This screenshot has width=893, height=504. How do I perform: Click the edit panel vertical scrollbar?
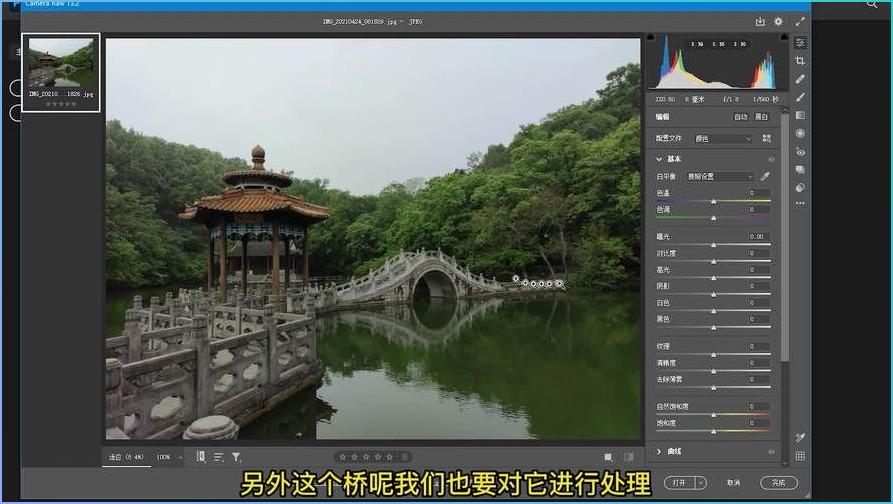tap(785, 236)
